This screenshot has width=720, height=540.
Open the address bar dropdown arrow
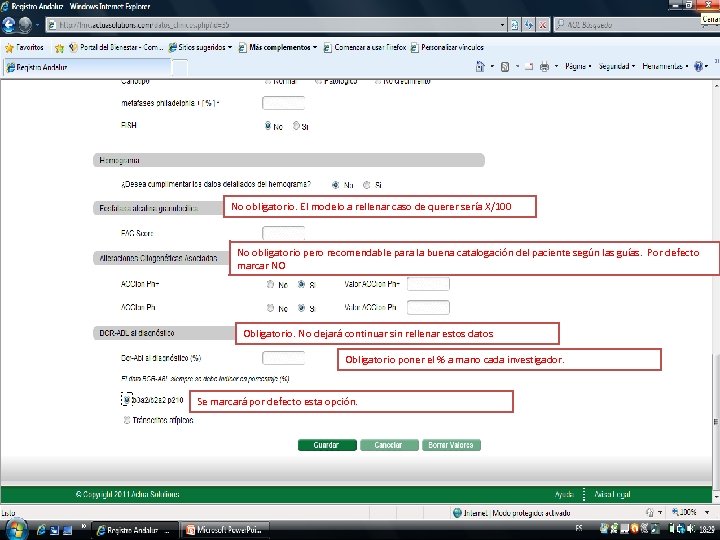point(502,25)
